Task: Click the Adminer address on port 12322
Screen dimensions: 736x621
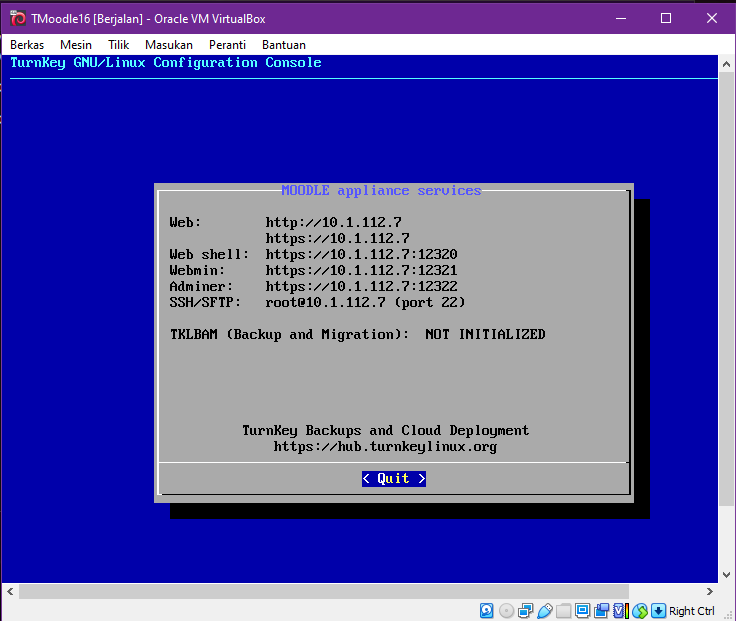Action: coord(361,286)
